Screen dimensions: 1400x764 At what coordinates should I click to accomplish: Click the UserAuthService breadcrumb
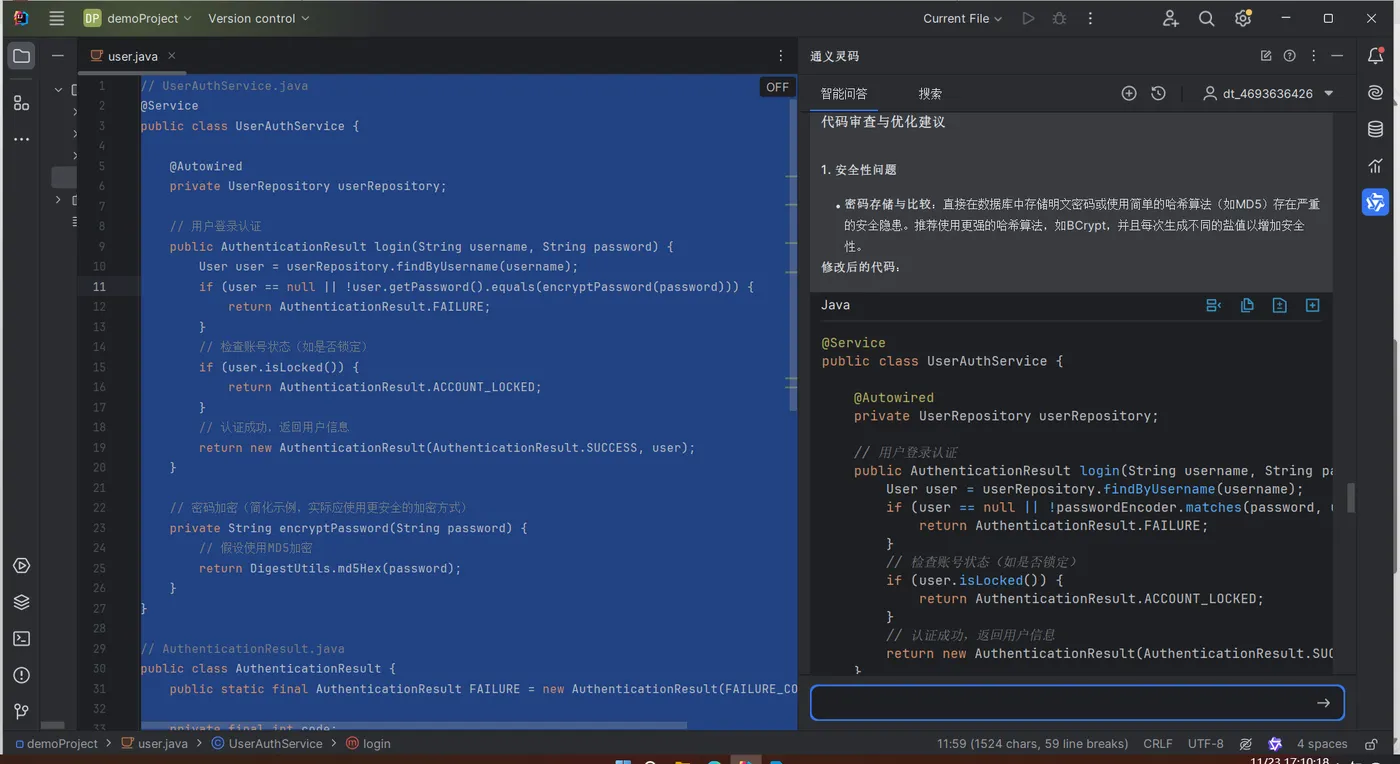point(267,744)
